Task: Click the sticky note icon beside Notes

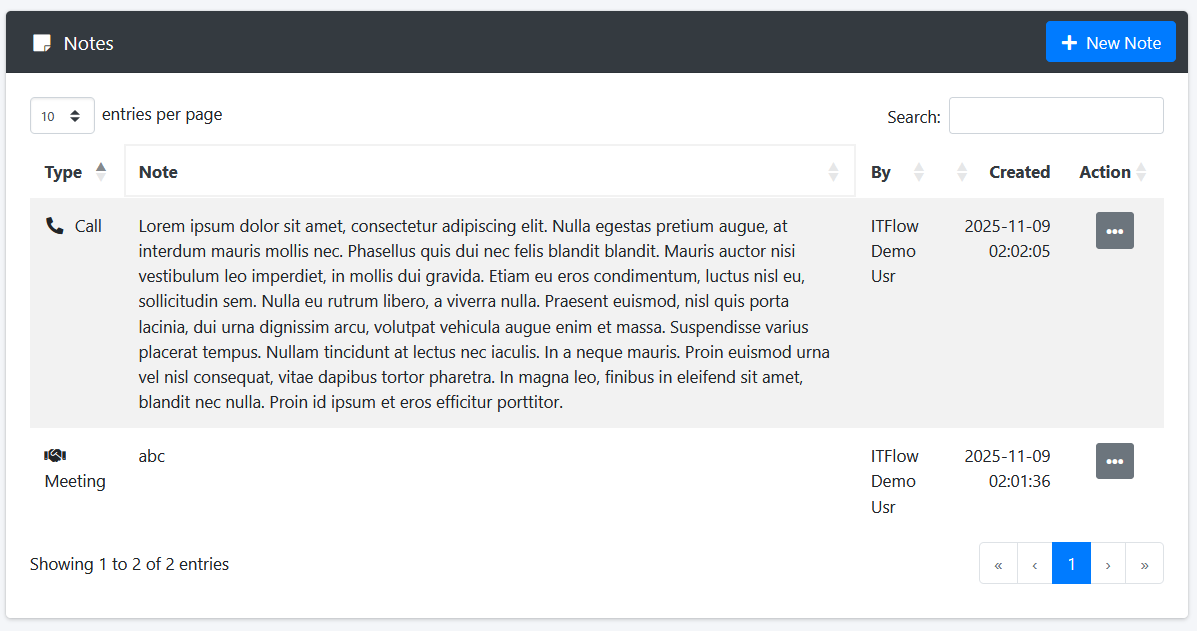Action: click(x=42, y=43)
